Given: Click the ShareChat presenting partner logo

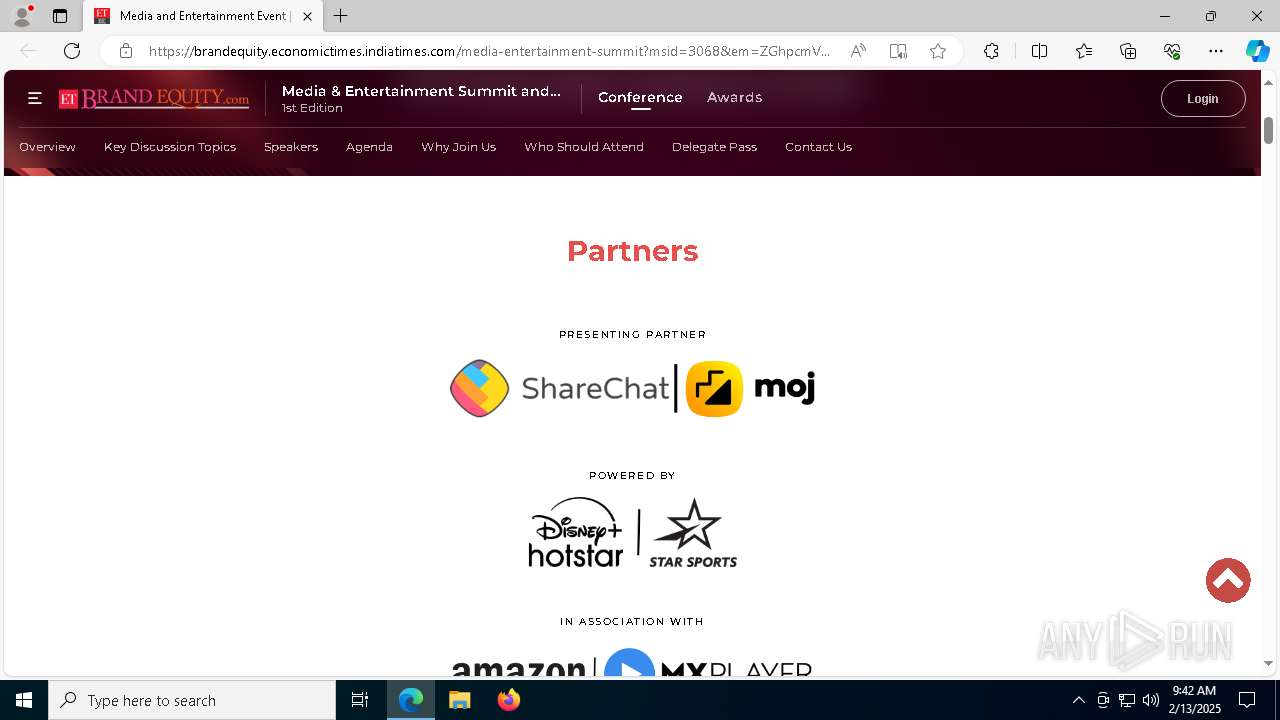Looking at the screenshot, I should [560, 388].
